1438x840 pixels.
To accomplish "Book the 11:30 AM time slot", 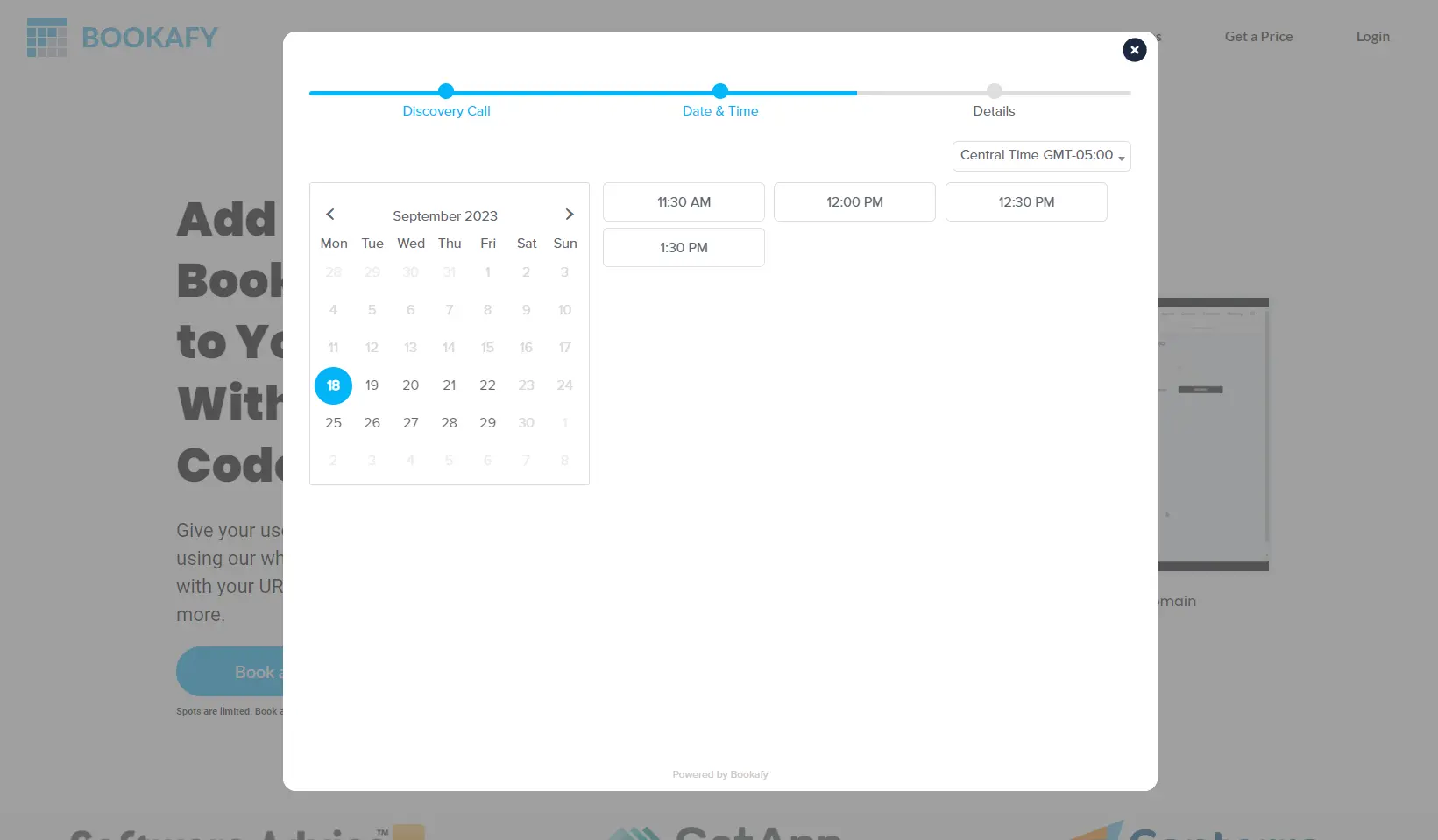I will click(683, 201).
